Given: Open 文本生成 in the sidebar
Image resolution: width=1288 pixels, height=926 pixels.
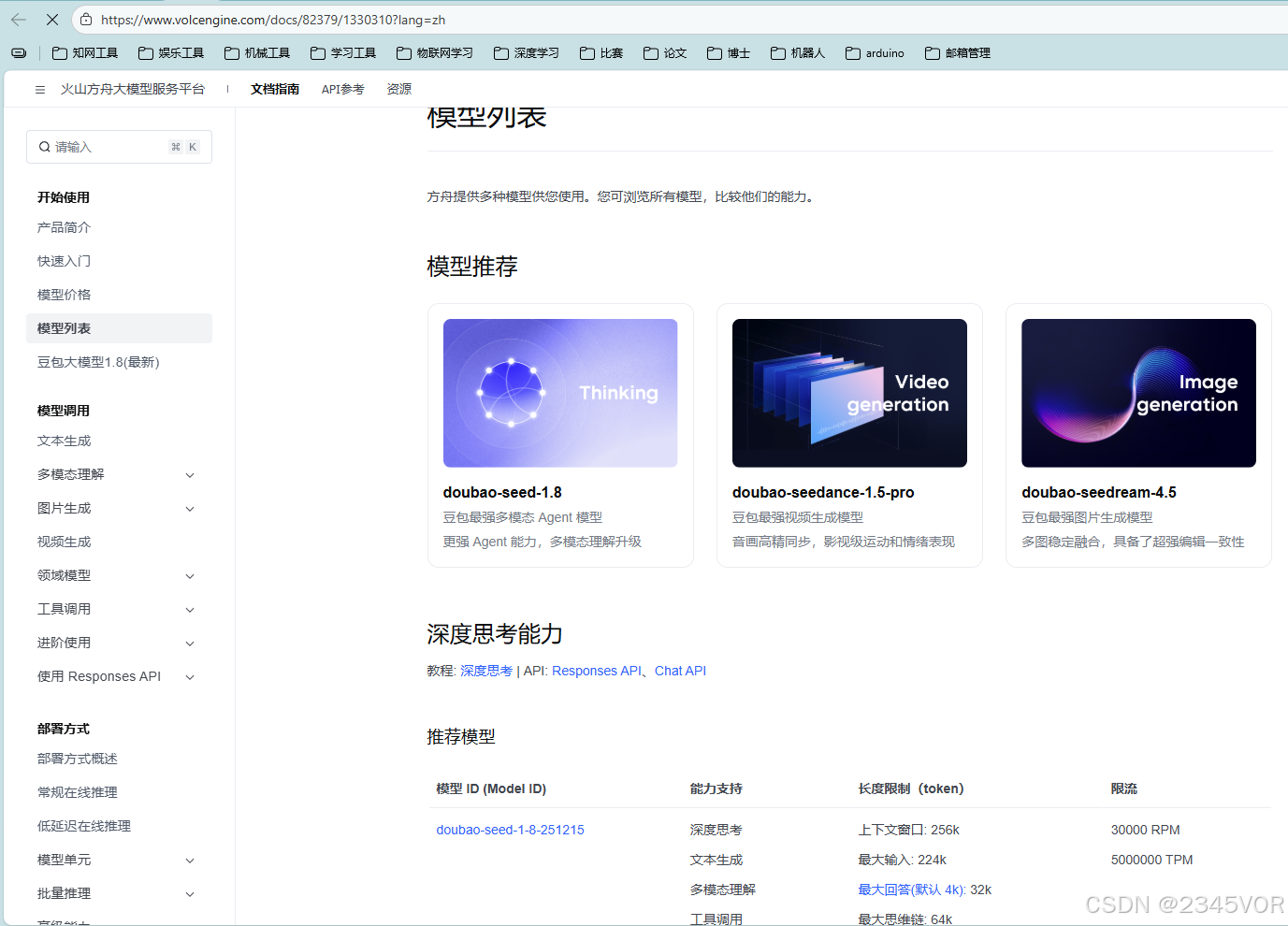Looking at the screenshot, I should (64, 441).
